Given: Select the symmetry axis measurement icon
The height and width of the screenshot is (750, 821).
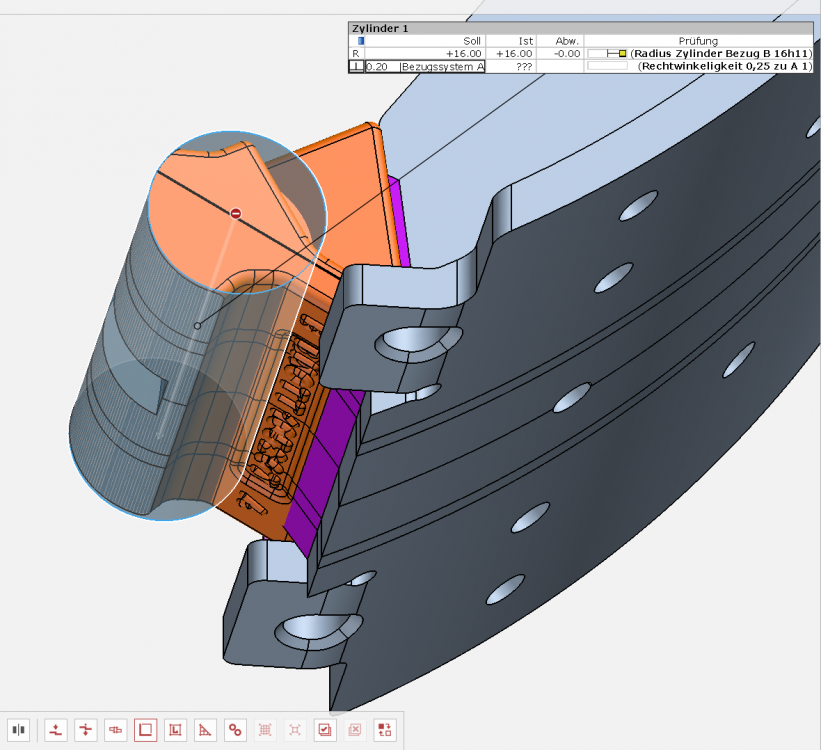Looking at the screenshot, I should (86, 730).
